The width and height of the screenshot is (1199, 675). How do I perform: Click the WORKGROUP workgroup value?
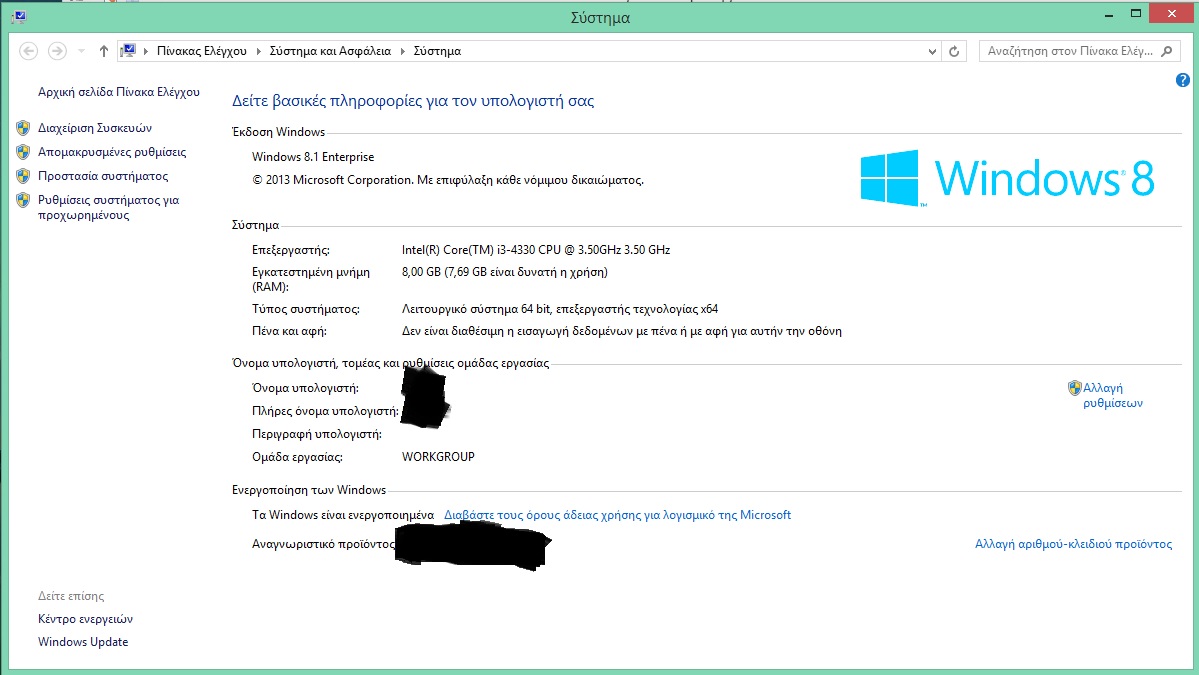pos(438,457)
